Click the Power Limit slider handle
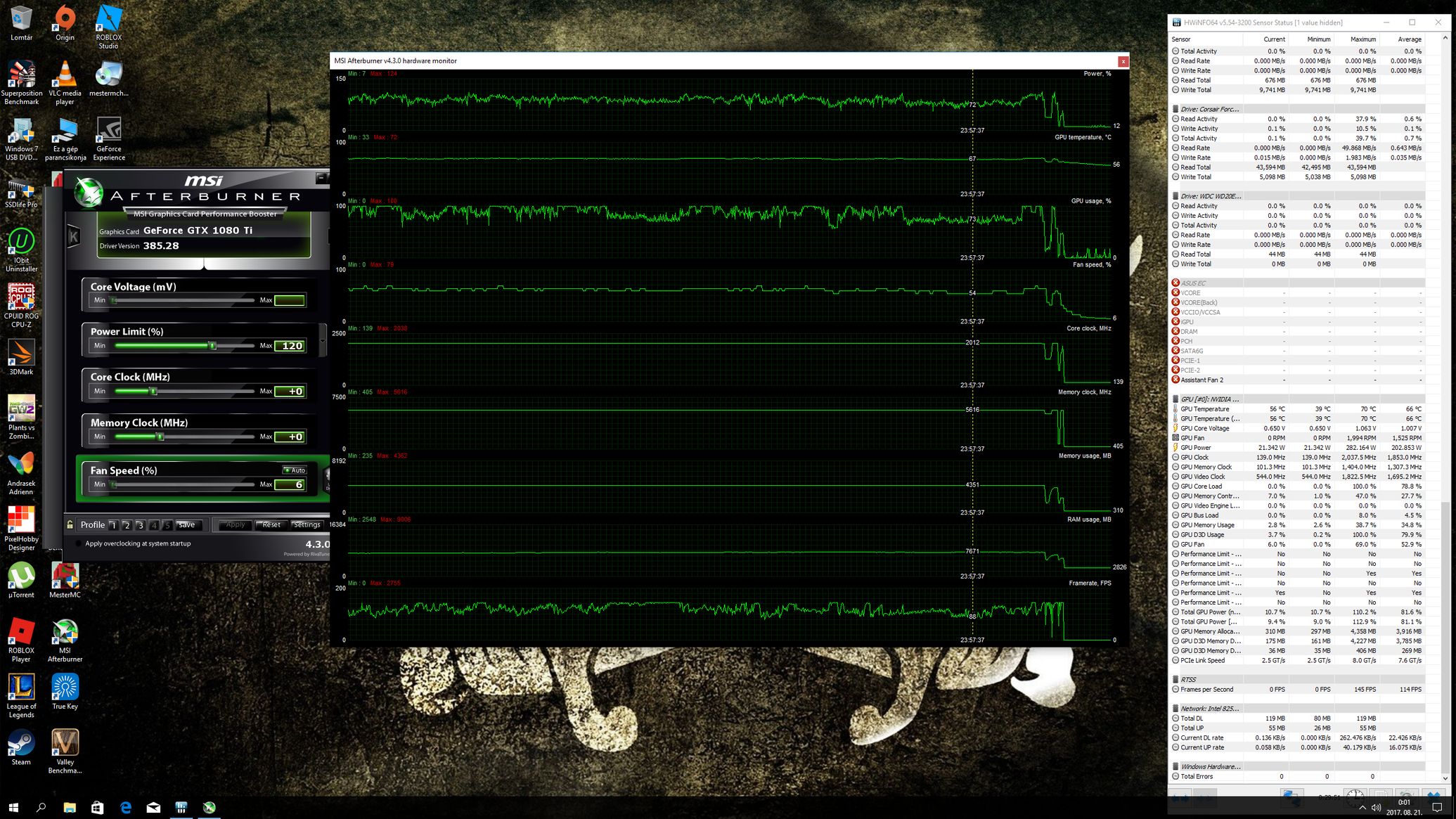The width and height of the screenshot is (1456, 819). (x=212, y=346)
